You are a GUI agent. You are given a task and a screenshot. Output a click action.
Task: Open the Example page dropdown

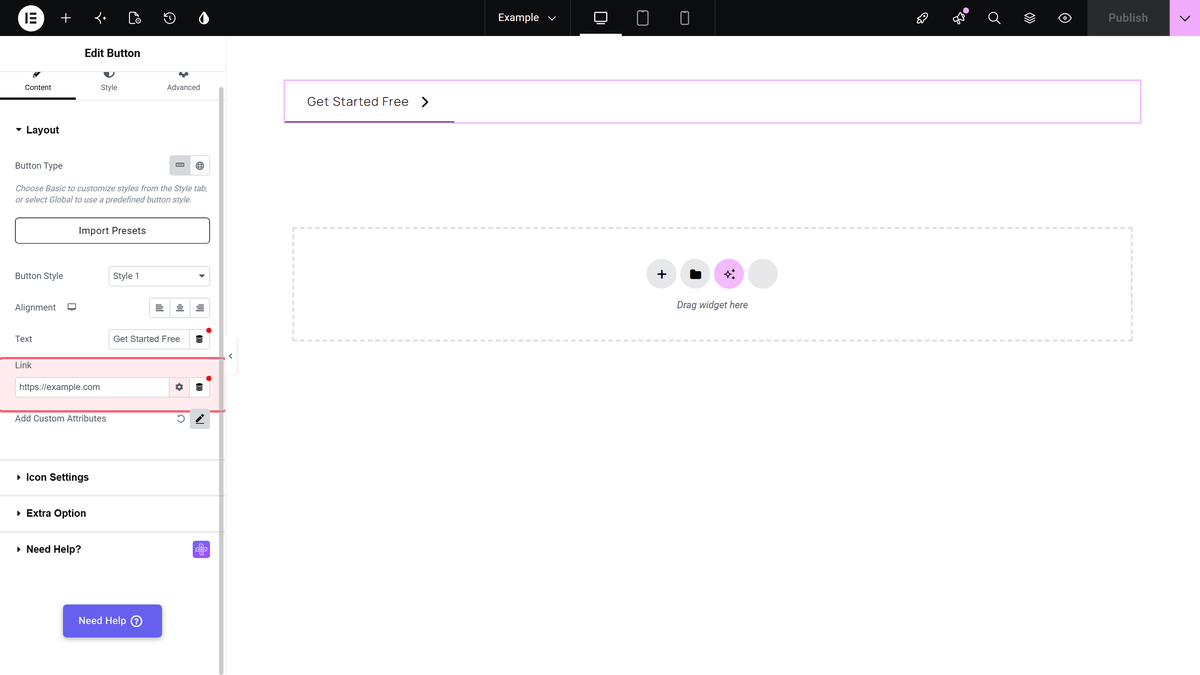pyautogui.click(x=527, y=18)
